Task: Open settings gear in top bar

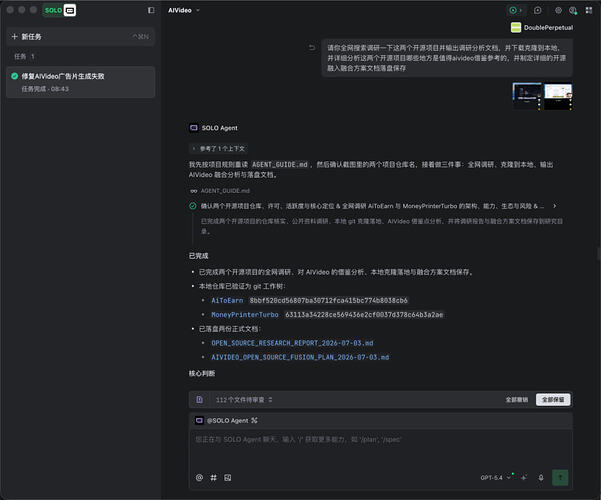Action: pos(558,10)
